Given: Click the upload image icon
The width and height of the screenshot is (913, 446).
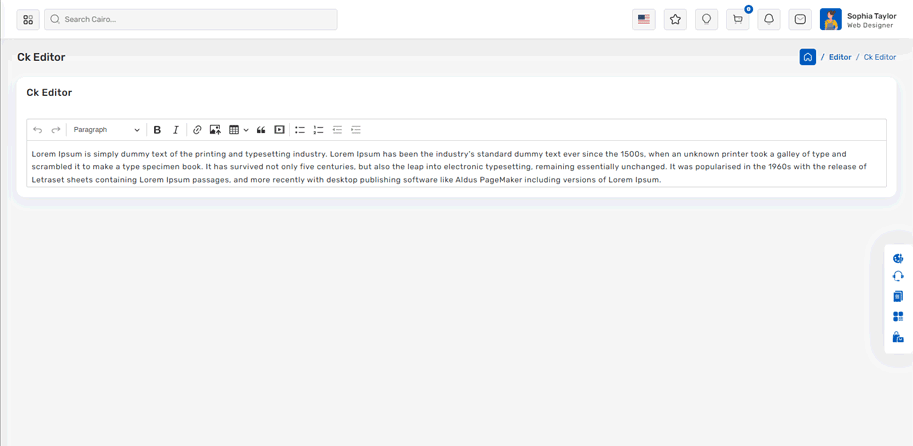Looking at the screenshot, I should click(x=215, y=130).
